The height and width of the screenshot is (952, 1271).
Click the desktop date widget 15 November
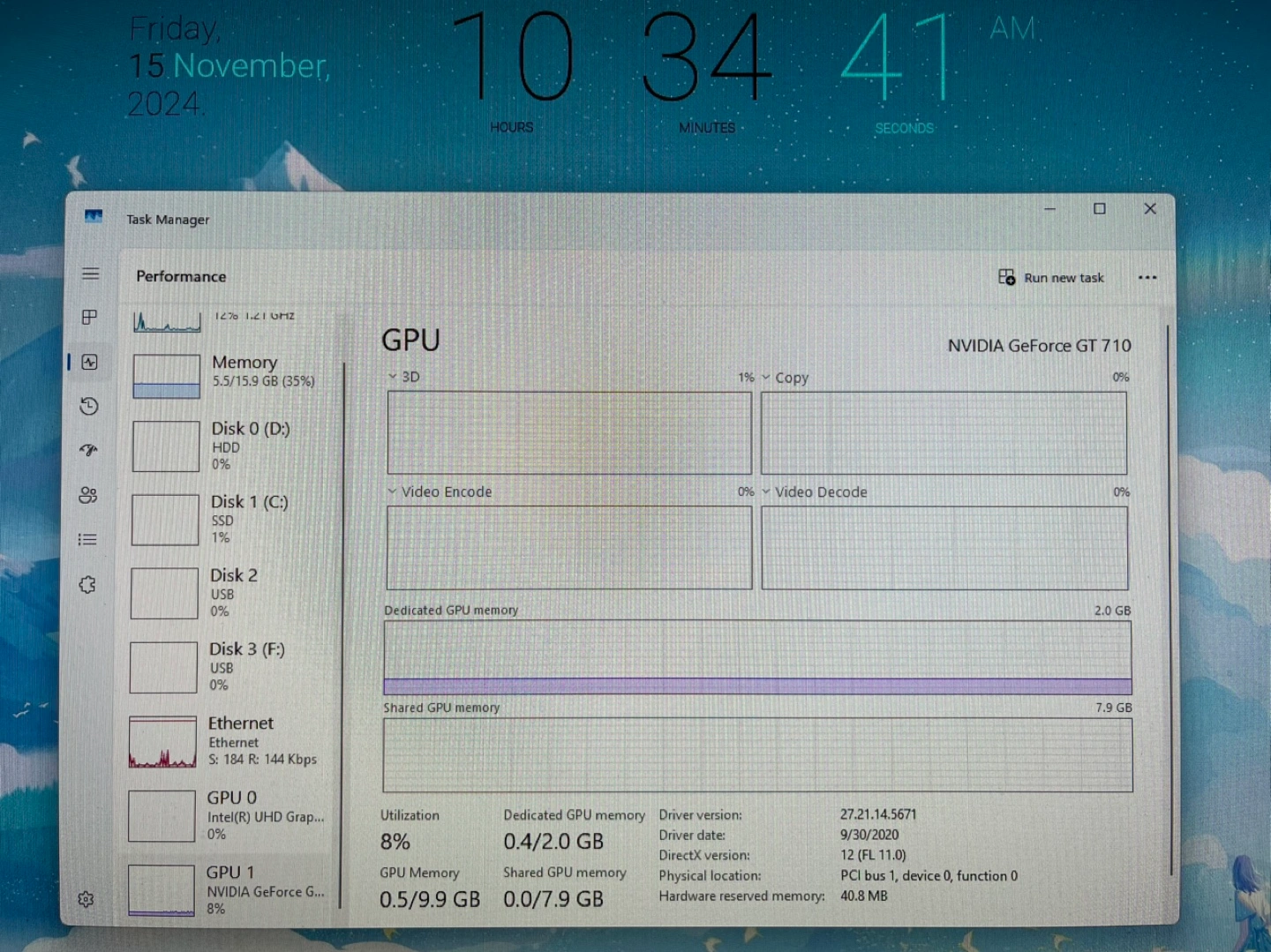229,66
